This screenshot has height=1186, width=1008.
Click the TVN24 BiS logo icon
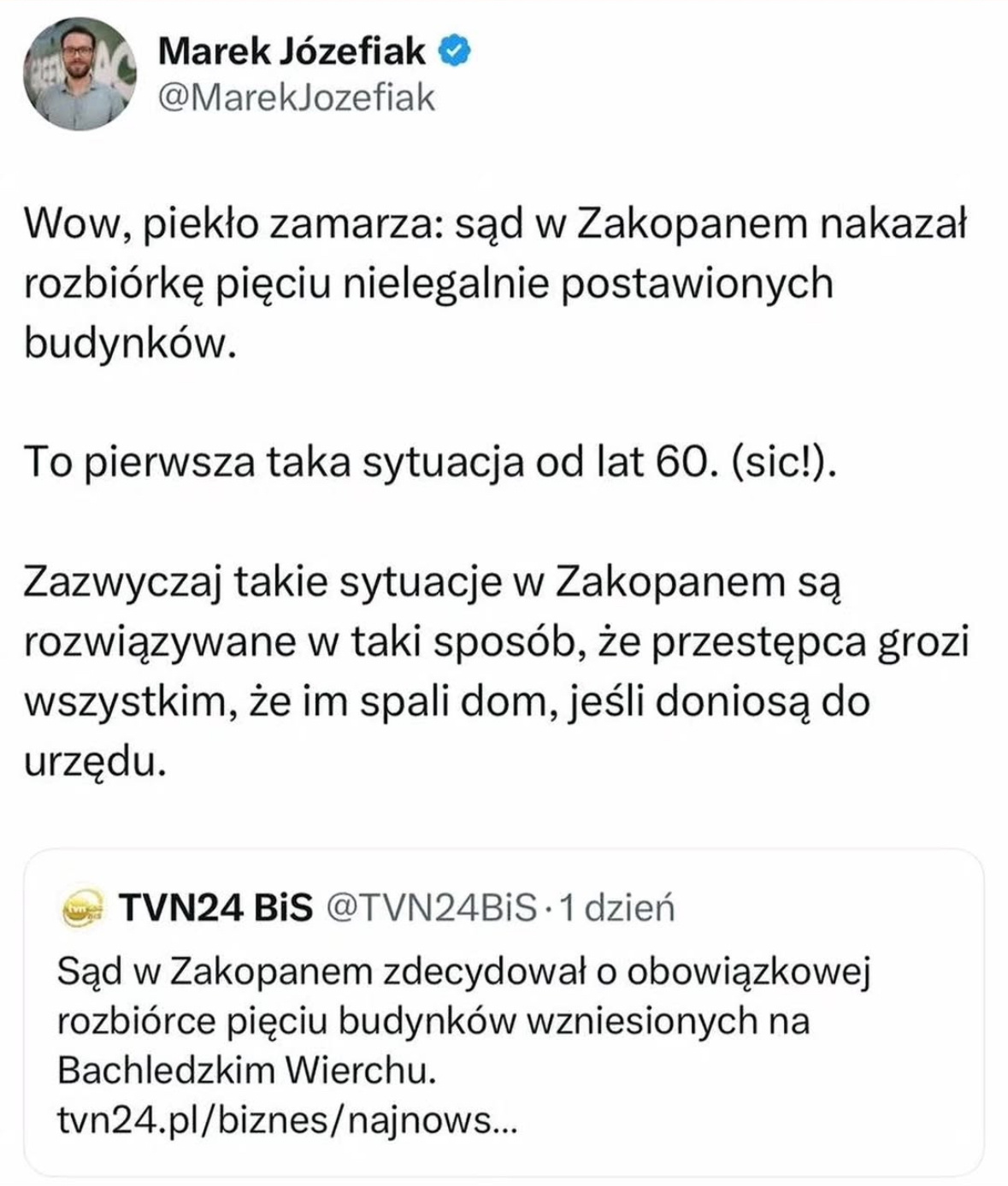[x=83, y=907]
